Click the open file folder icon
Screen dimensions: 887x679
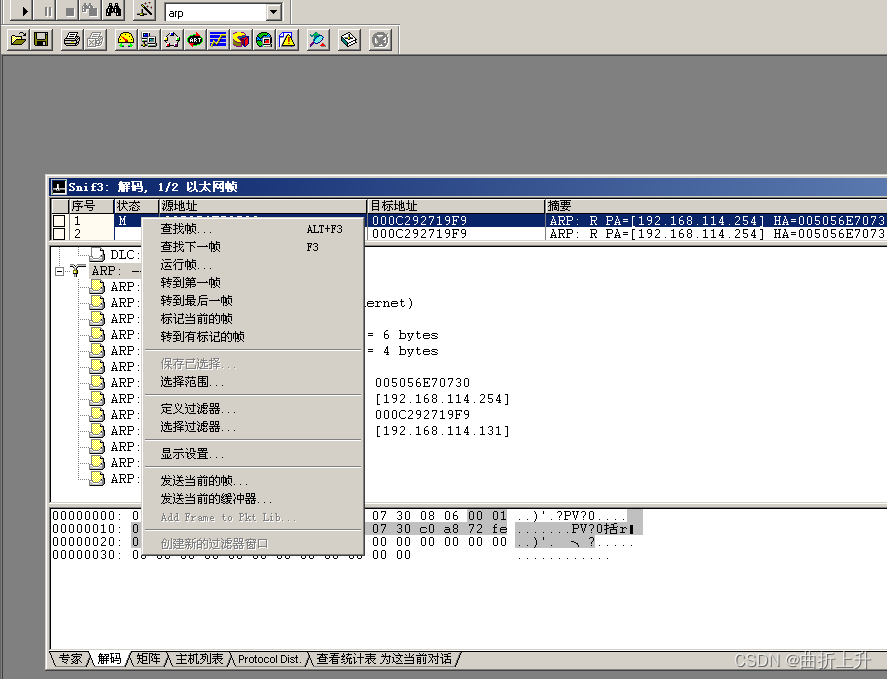18,40
